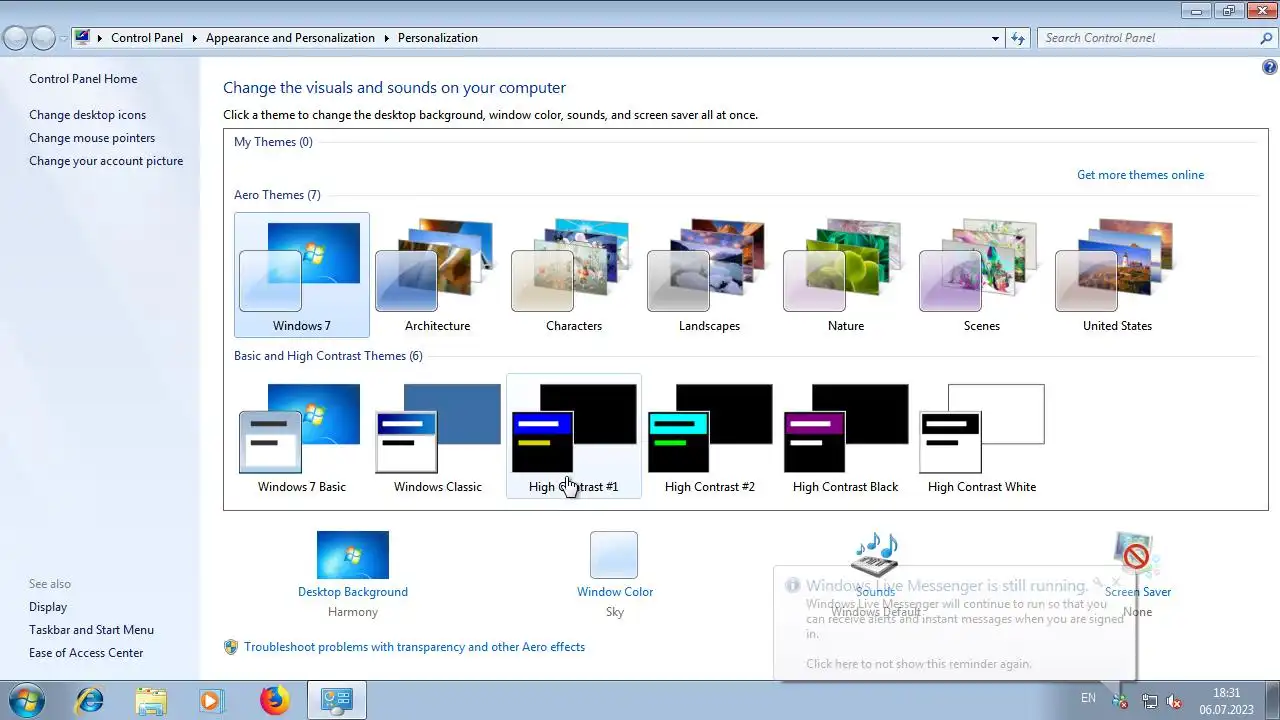Expand arrow after Appearance and Personalization breadcrumb
Screen dimensions: 1280x720
(386, 38)
